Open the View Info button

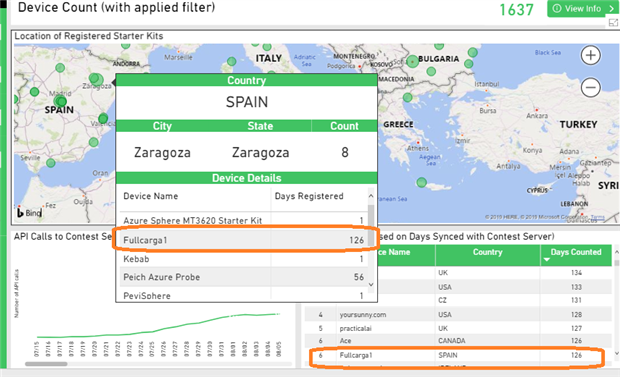coord(583,8)
